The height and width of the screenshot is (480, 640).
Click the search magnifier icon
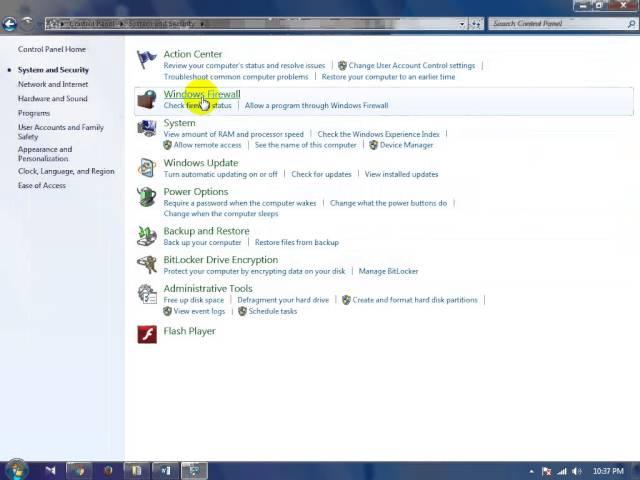point(631,24)
